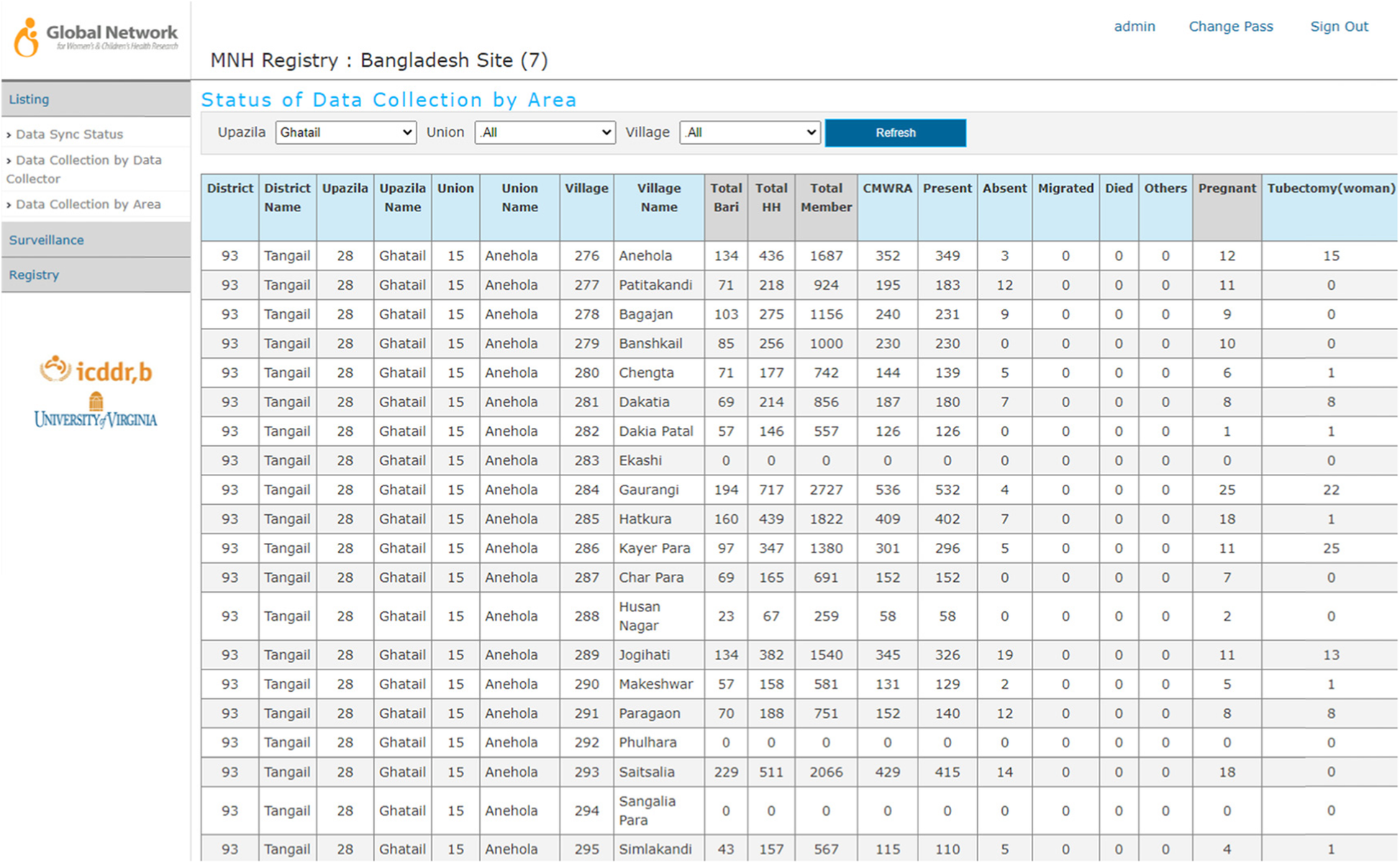Select village name Jogihati

[x=644, y=655]
